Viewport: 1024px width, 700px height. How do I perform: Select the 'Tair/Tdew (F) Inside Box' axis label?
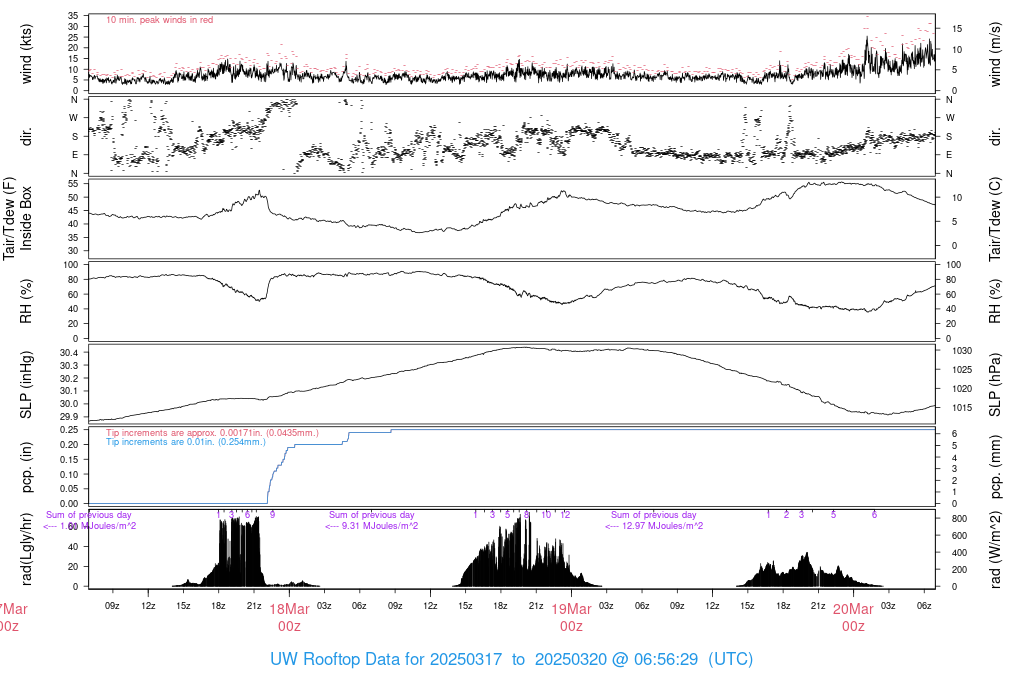(x=17, y=218)
